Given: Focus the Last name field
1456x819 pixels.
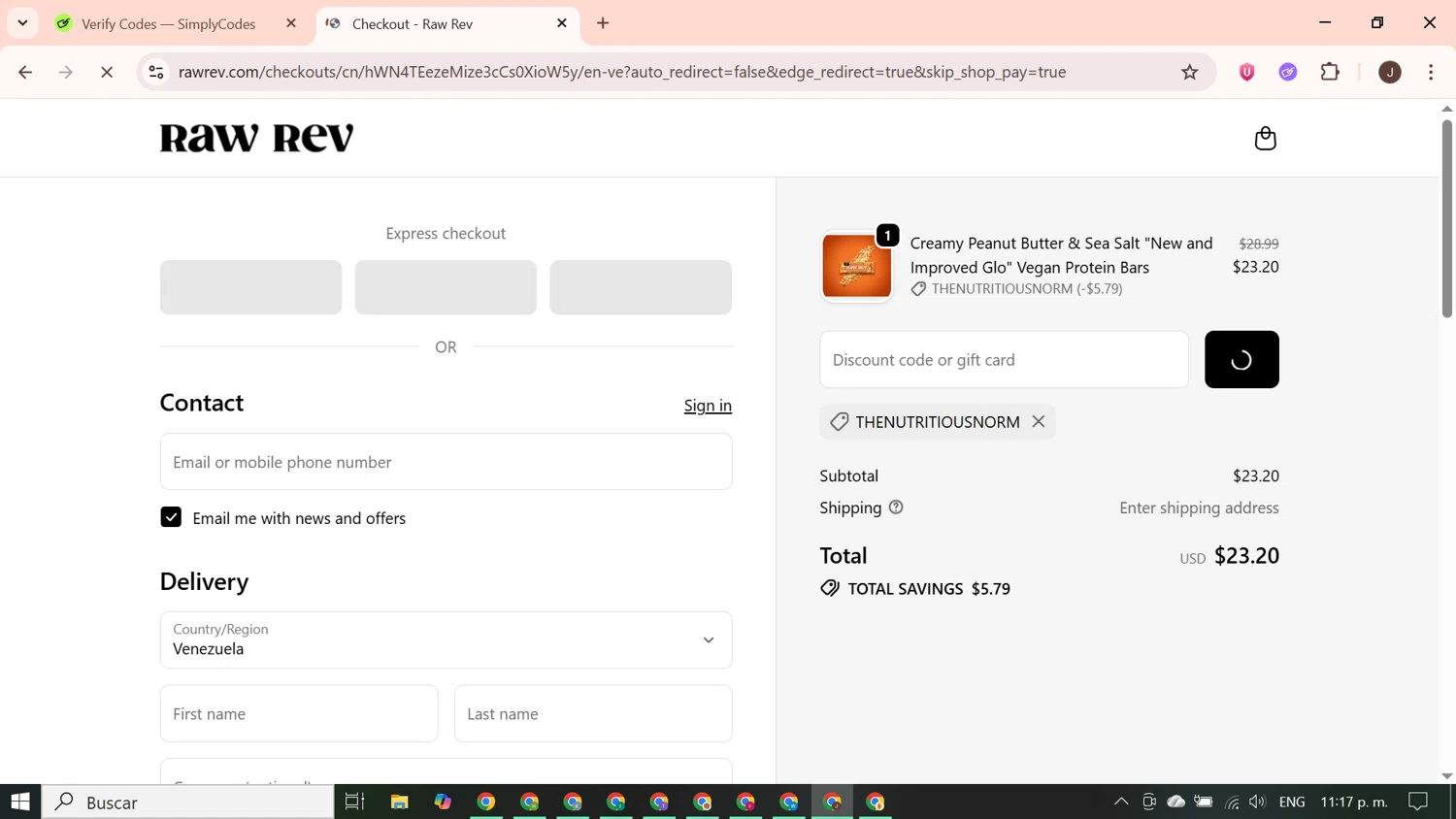Looking at the screenshot, I should tap(593, 713).
